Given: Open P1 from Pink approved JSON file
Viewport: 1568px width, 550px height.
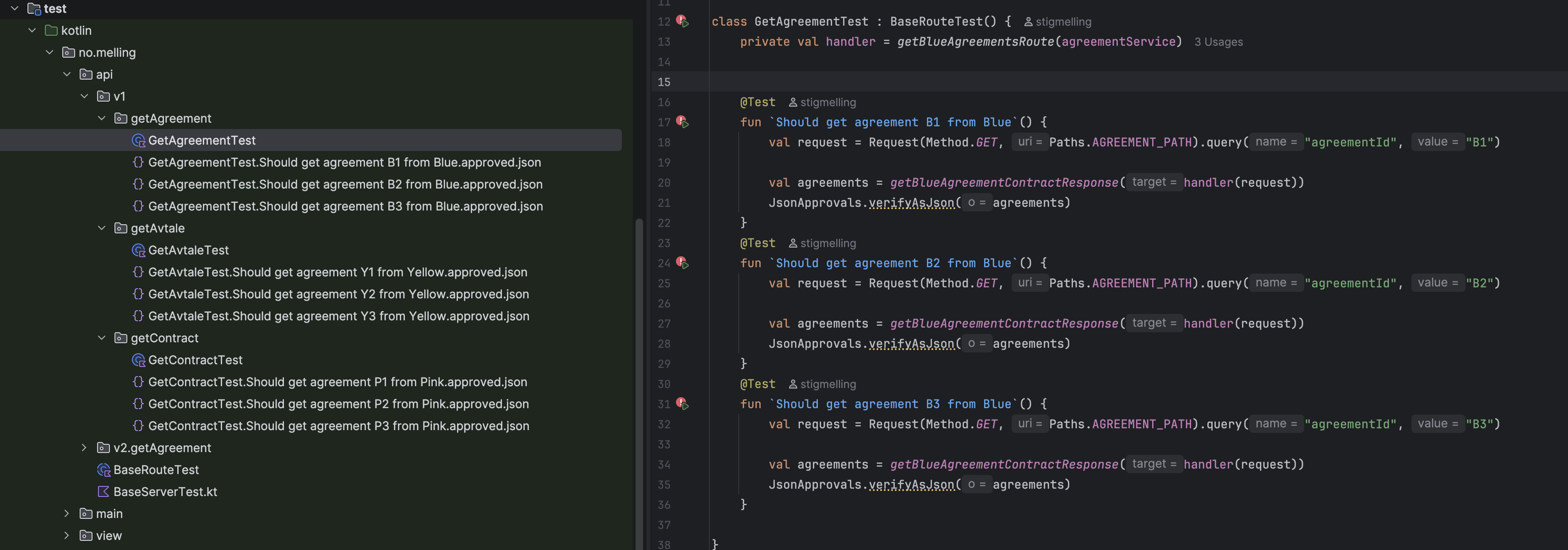Looking at the screenshot, I should click(x=337, y=382).
